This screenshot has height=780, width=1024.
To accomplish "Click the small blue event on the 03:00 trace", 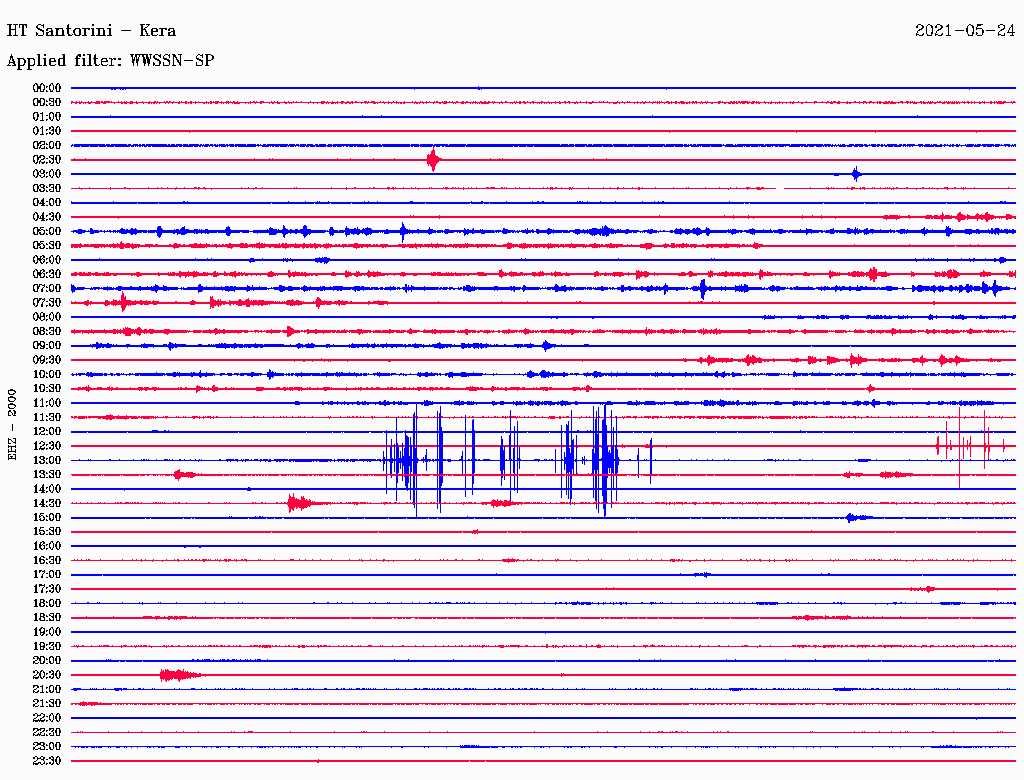I will click(856, 174).
